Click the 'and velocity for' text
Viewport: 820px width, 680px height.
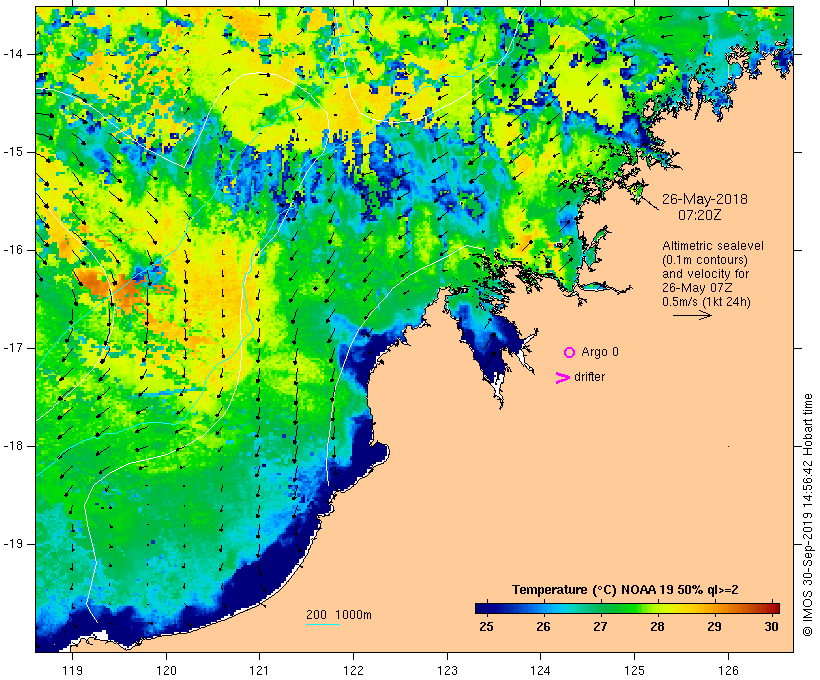click(705, 274)
